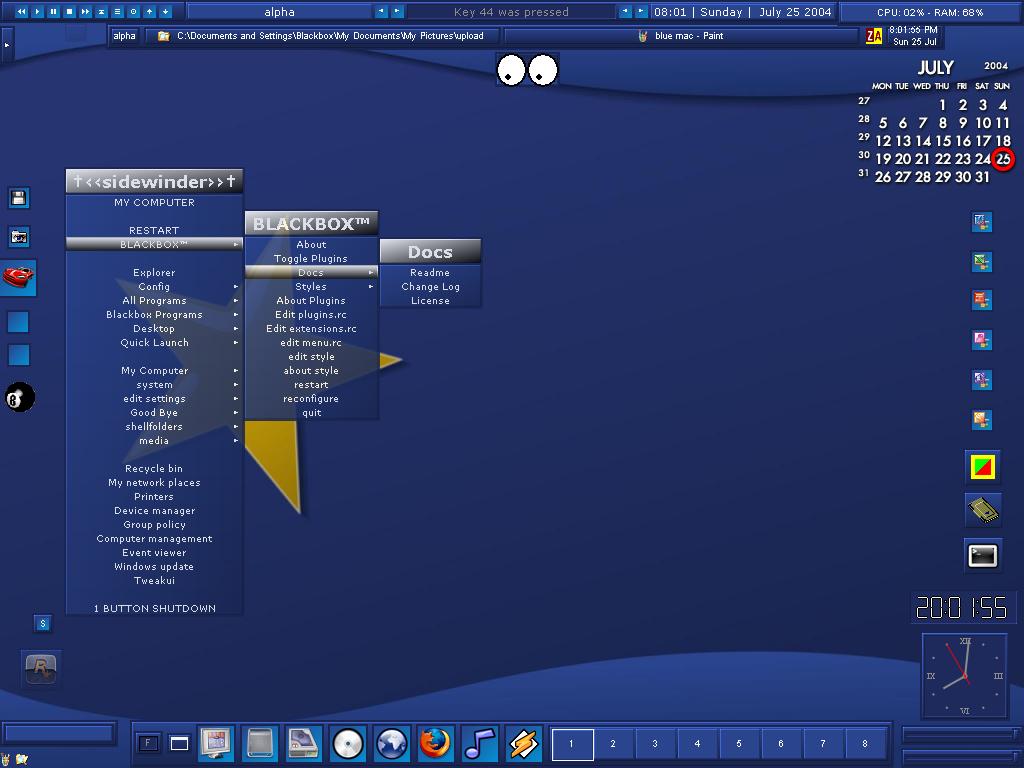Screen dimensions: 1024x768
Task: Select License in the Docs menu
Action: click(430, 300)
